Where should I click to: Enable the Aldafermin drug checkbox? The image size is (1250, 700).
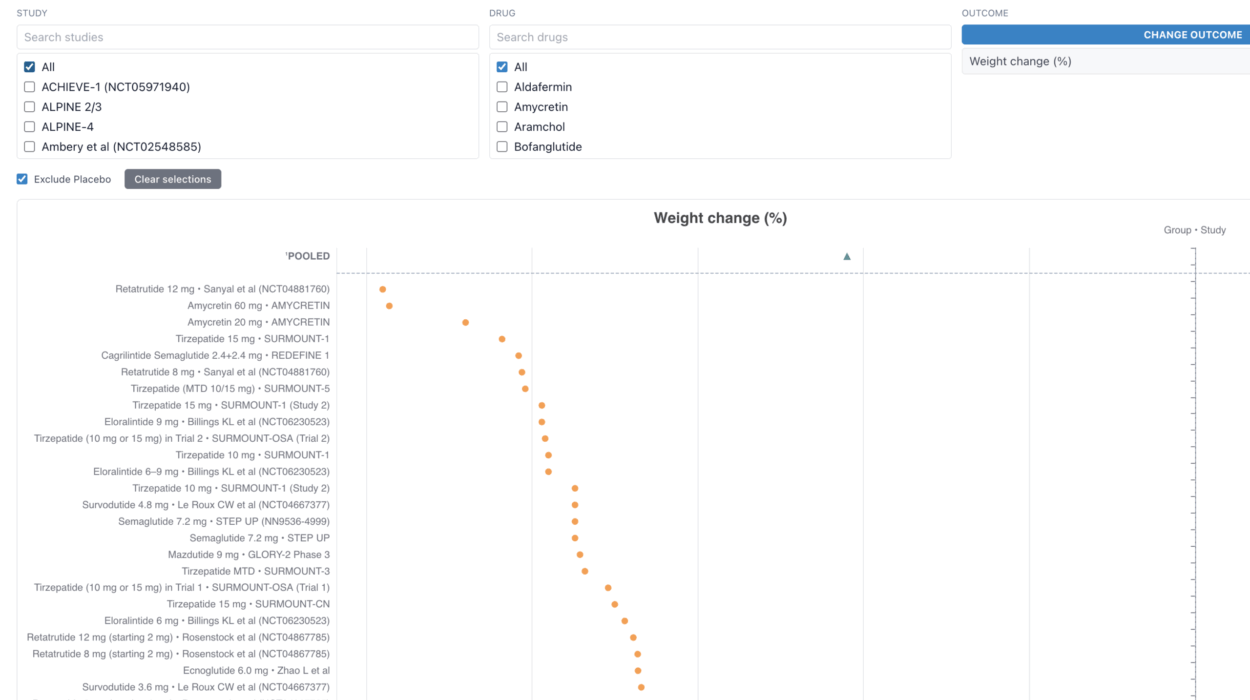503,87
